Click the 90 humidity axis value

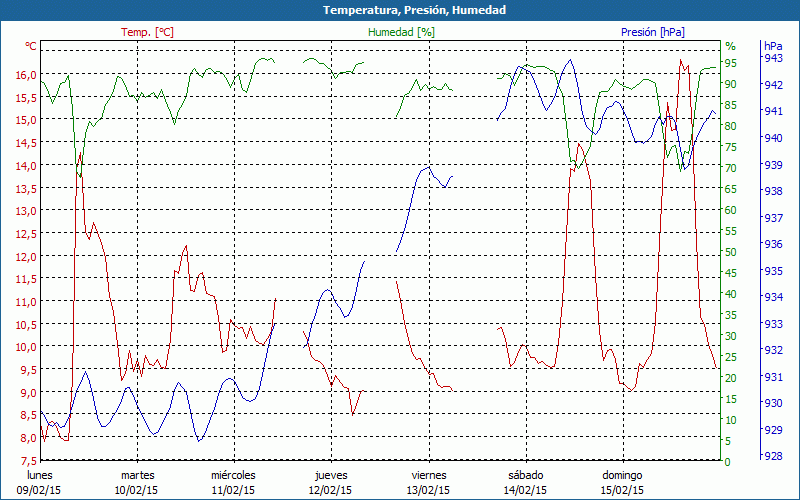pyautogui.click(x=731, y=84)
